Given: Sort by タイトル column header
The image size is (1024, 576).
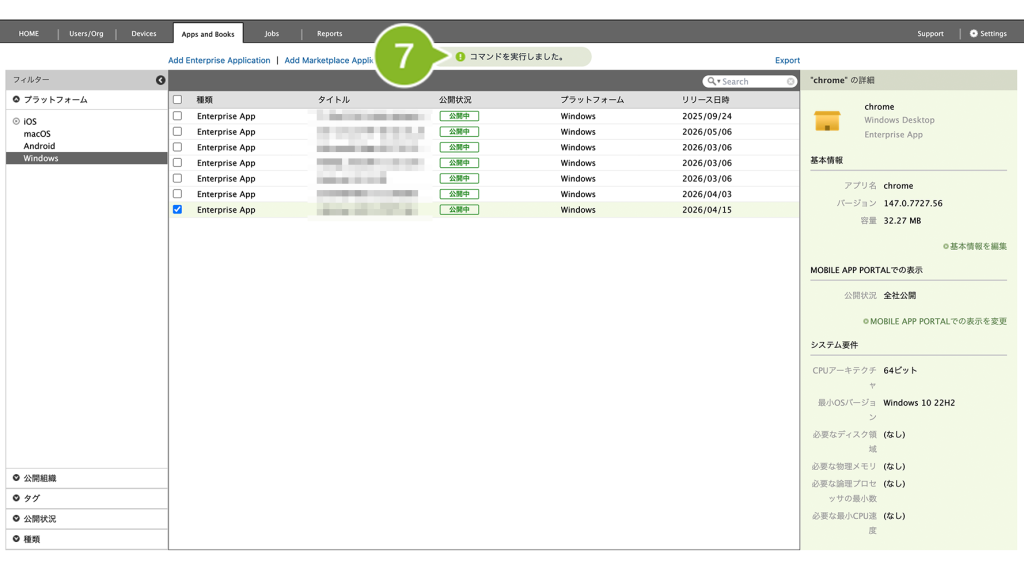Looking at the screenshot, I should (x=334, y=100).
